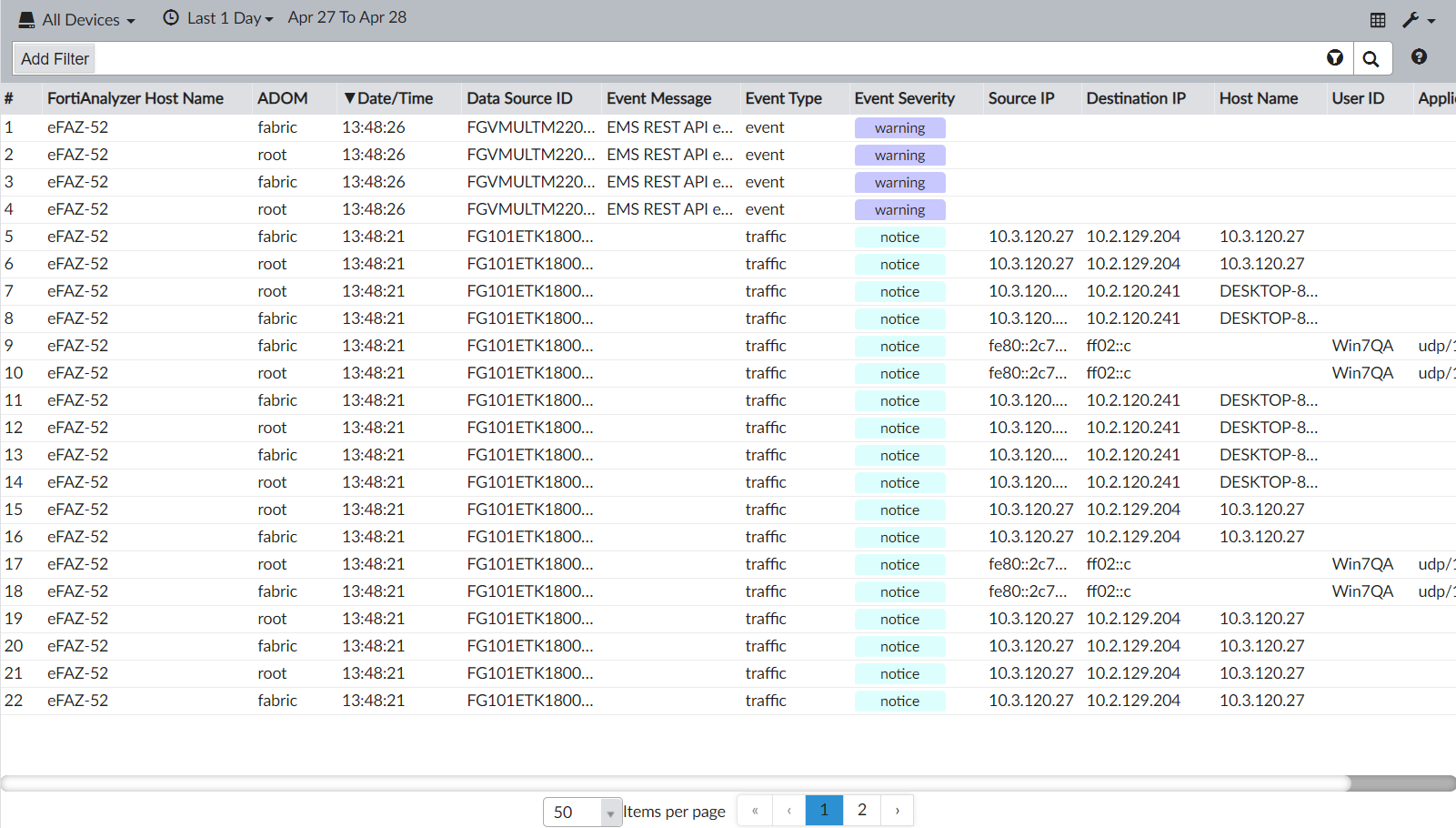
Task: Click the filter funnel icon in the search bar
Action: (x=1334, y=57)
